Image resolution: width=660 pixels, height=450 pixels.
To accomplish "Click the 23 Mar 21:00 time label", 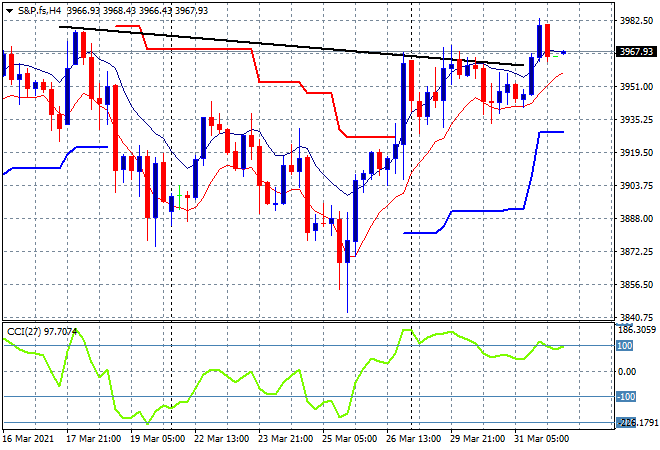I will tap(285, 439).
